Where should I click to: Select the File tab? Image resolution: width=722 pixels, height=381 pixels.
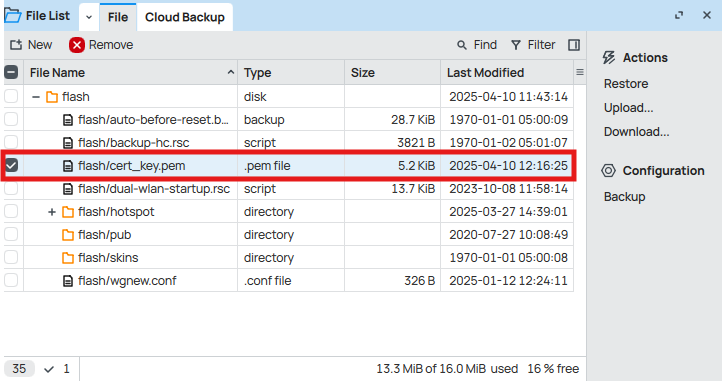[x=118, y=17]
